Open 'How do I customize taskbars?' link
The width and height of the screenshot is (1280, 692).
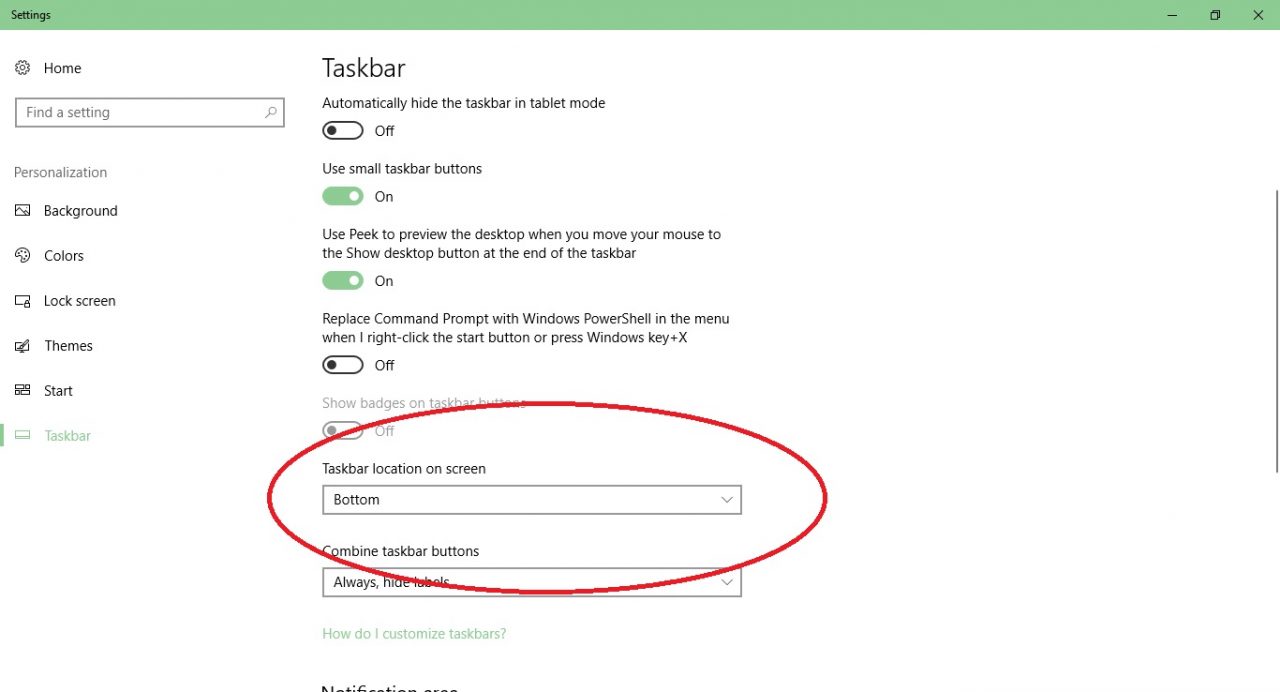[x=414, y=634]
